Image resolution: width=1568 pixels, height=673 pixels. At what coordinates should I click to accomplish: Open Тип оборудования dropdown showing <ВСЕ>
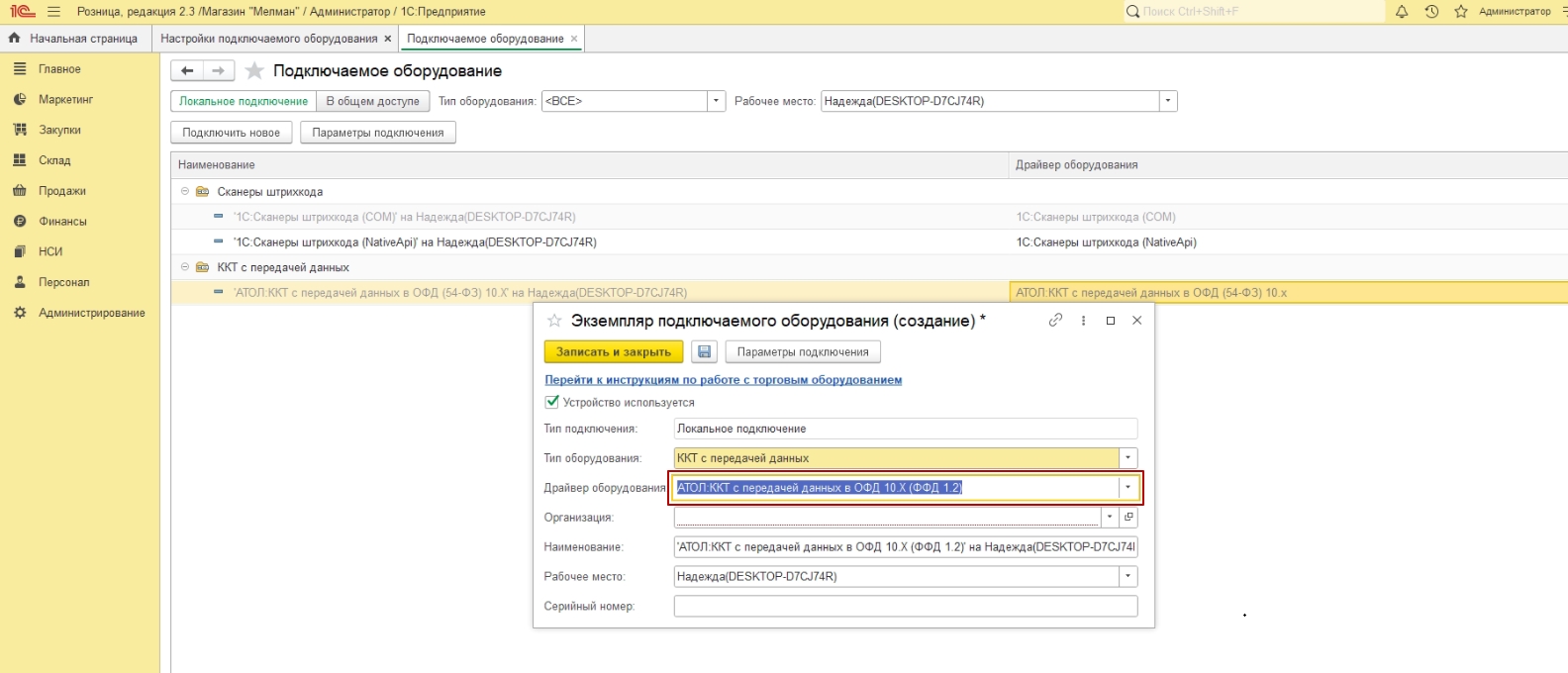point(717,101)
